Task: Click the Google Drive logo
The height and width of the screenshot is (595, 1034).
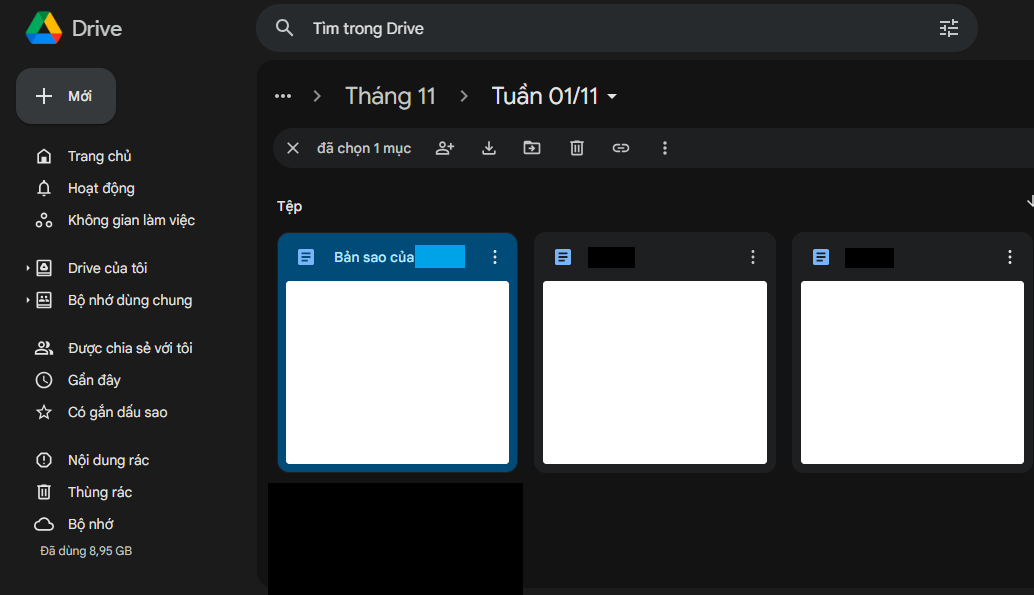Action: pos(44,28)
